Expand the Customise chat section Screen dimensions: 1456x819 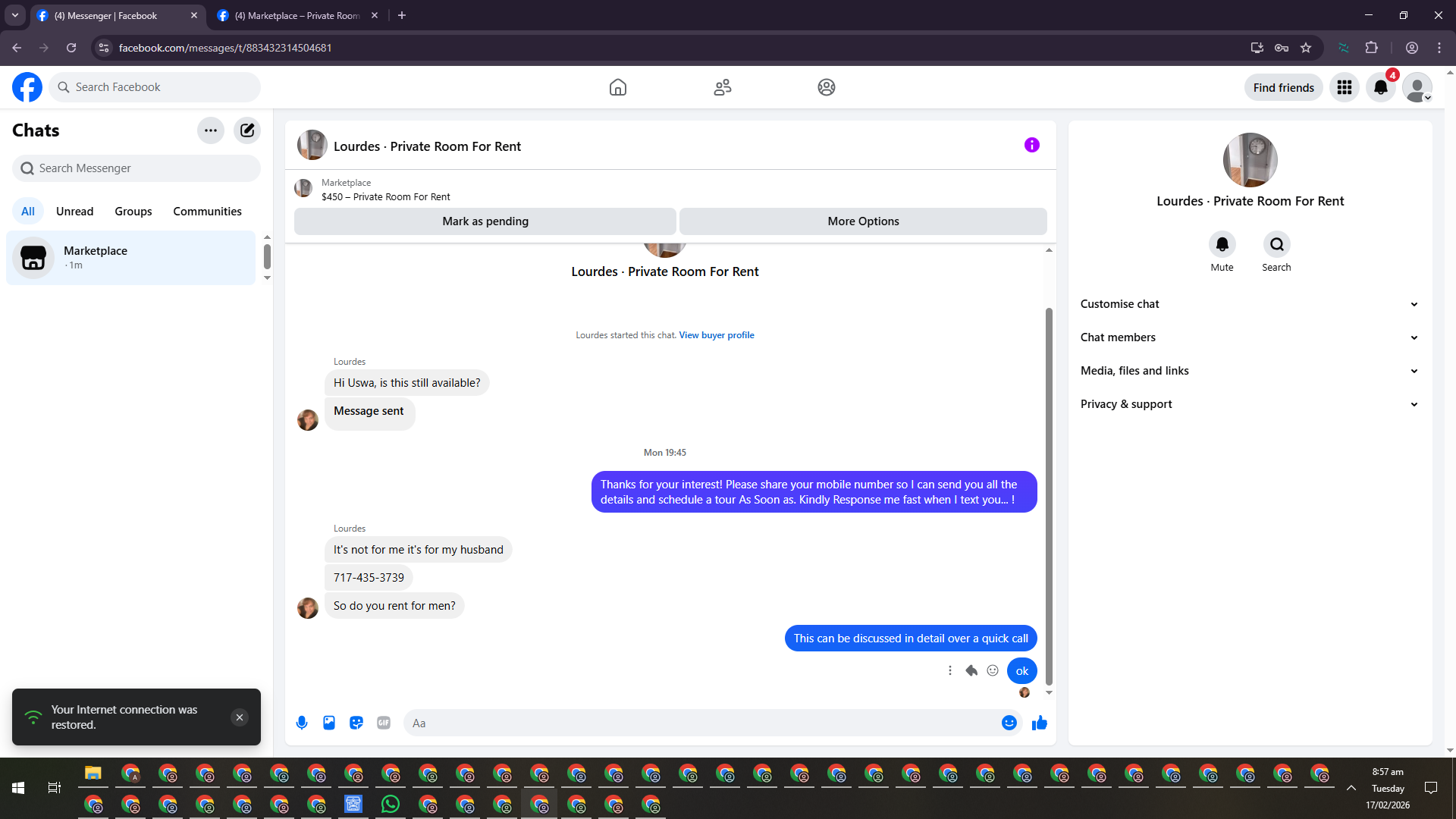point(1250,304)
